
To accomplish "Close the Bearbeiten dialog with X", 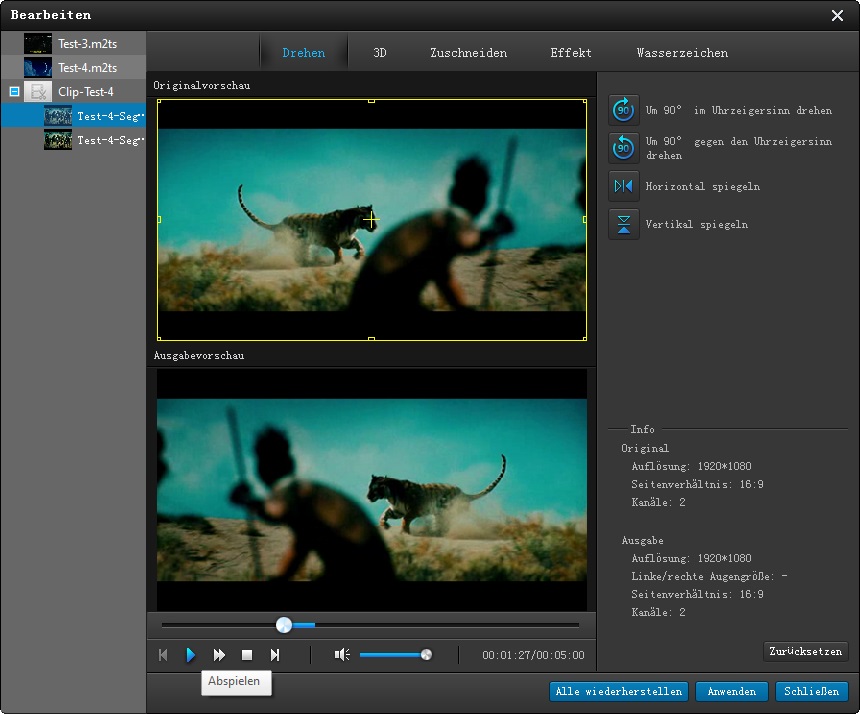I will click(x=837, y=15).
